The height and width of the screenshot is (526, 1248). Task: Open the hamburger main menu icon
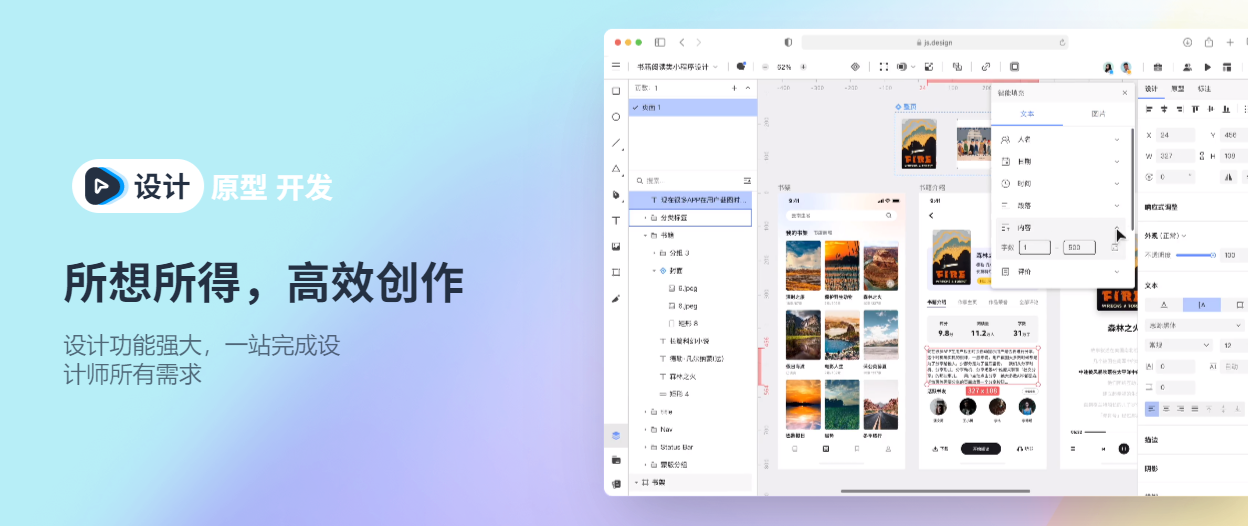click(x=616, y=66)
